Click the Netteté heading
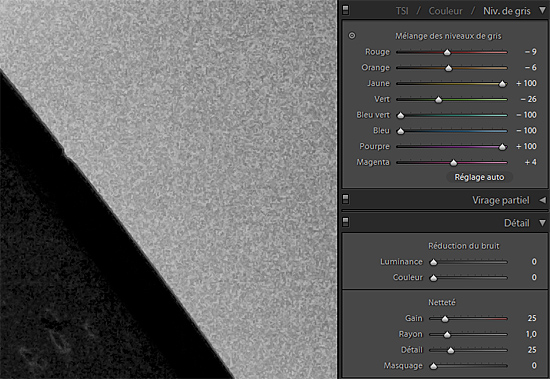The height and width of the screenshot is (379, 550). pos(442,302)
